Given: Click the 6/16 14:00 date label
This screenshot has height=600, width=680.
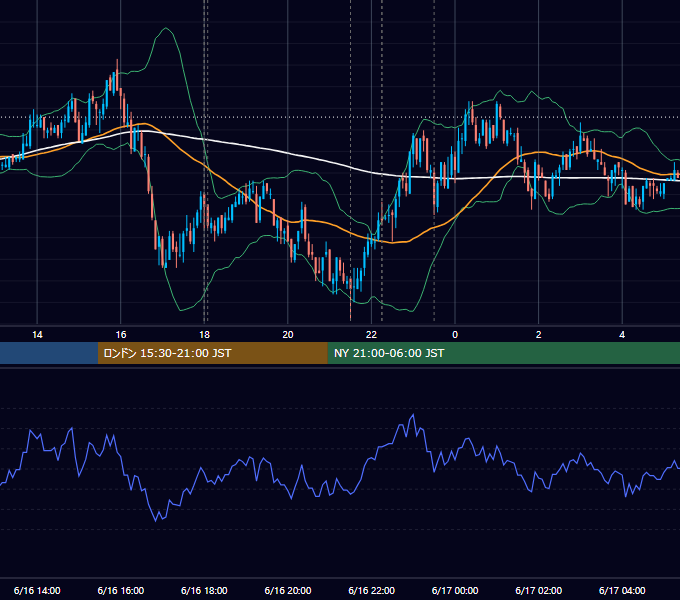Looking at the screenshot, I should pos(37,590).
